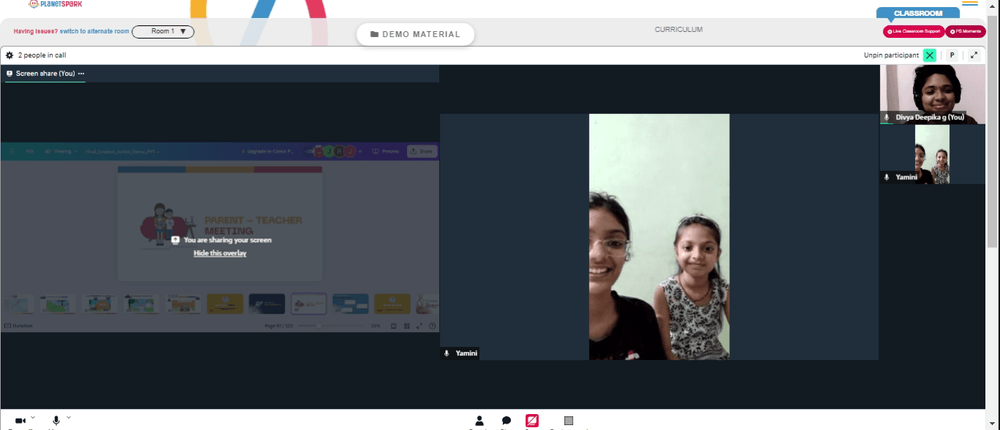Click the '2 people in call' text
Image resolution: width=1000 pixels, height=430 pixels.
tap(42, 56)
